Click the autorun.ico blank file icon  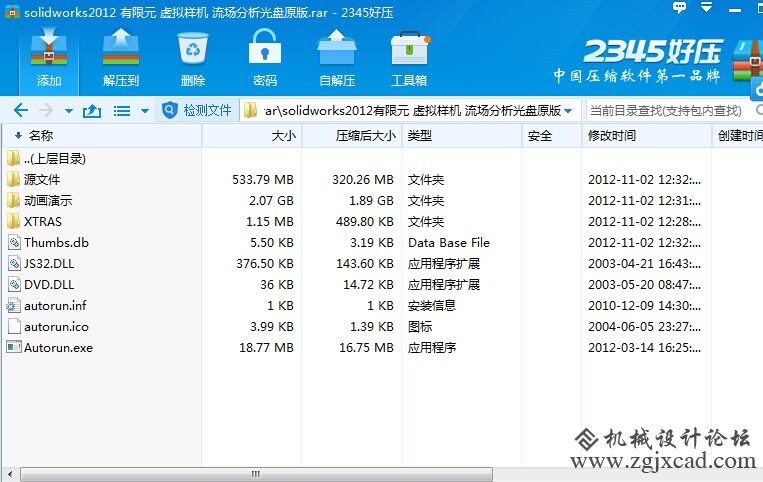point(14,326)
